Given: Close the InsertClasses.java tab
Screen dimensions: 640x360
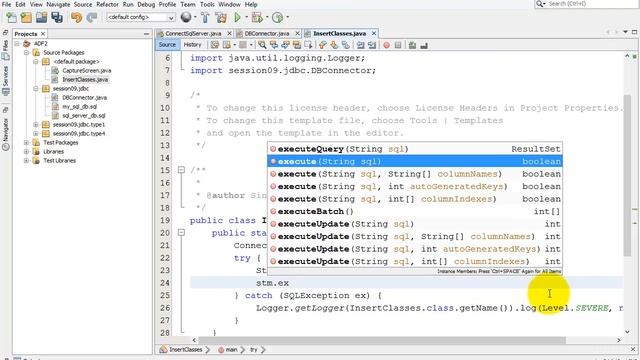Looking at the screenshot, I should click(373, 33).
